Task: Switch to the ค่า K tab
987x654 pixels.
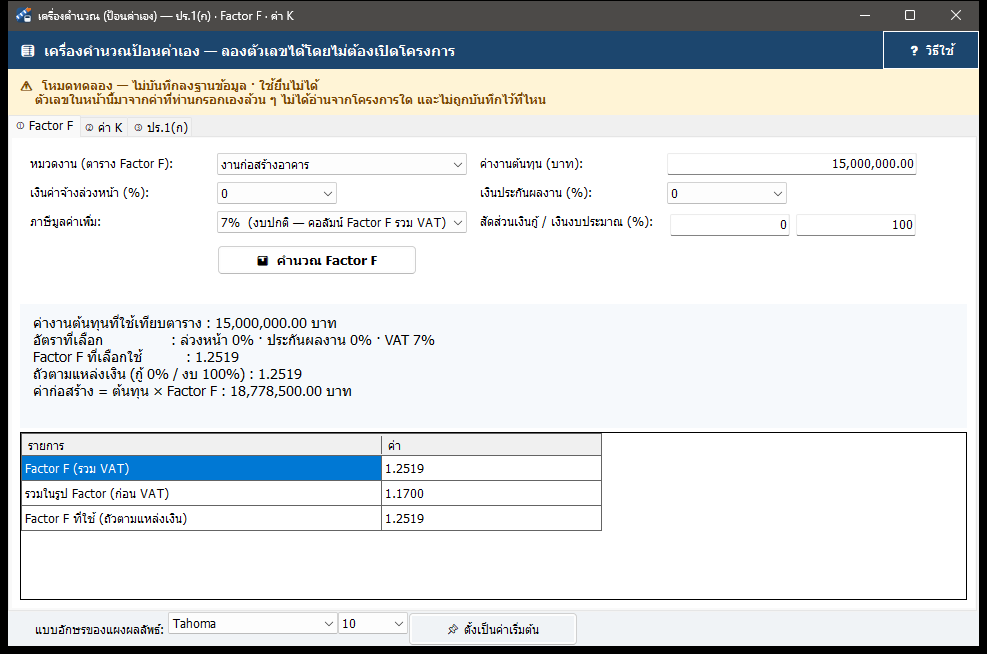Action: pos(104,128)
